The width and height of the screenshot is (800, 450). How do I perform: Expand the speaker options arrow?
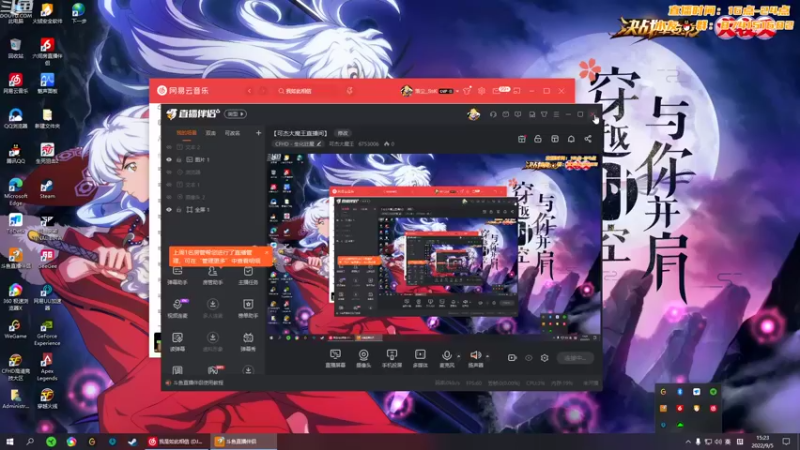coord(488,357)
